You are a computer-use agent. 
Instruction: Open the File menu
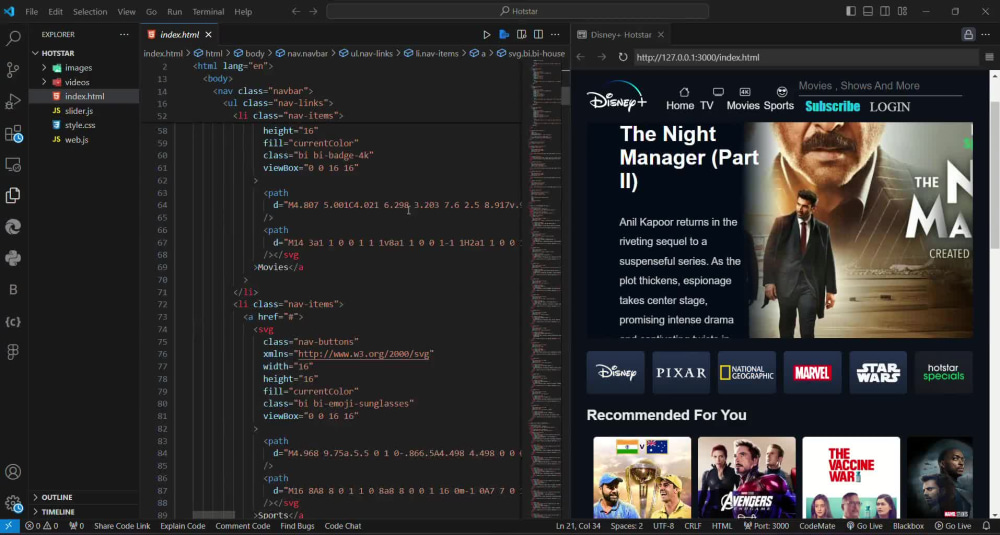pyautogui.click(x=31, y=11)
